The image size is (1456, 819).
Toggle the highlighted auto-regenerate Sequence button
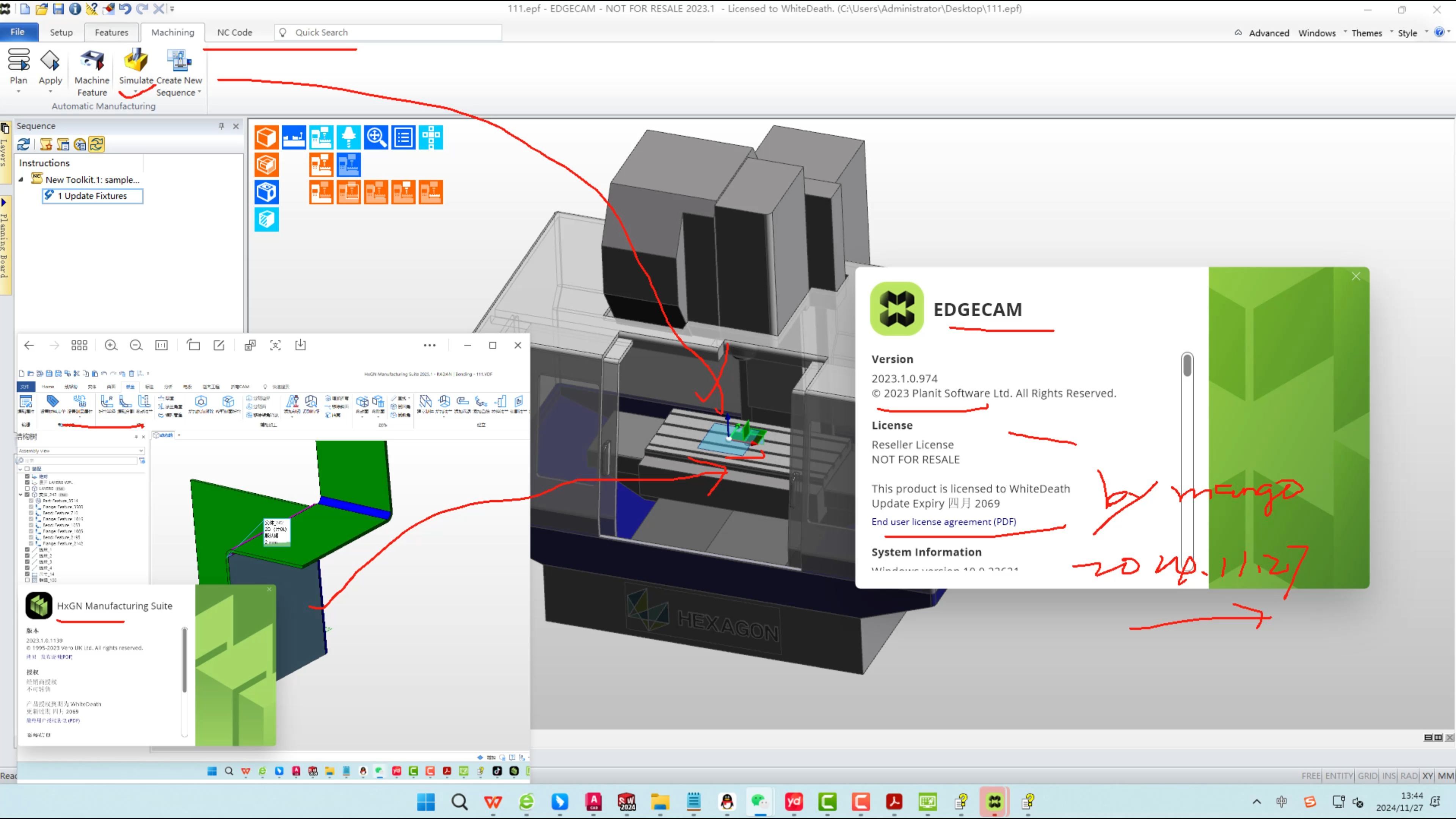97,145
